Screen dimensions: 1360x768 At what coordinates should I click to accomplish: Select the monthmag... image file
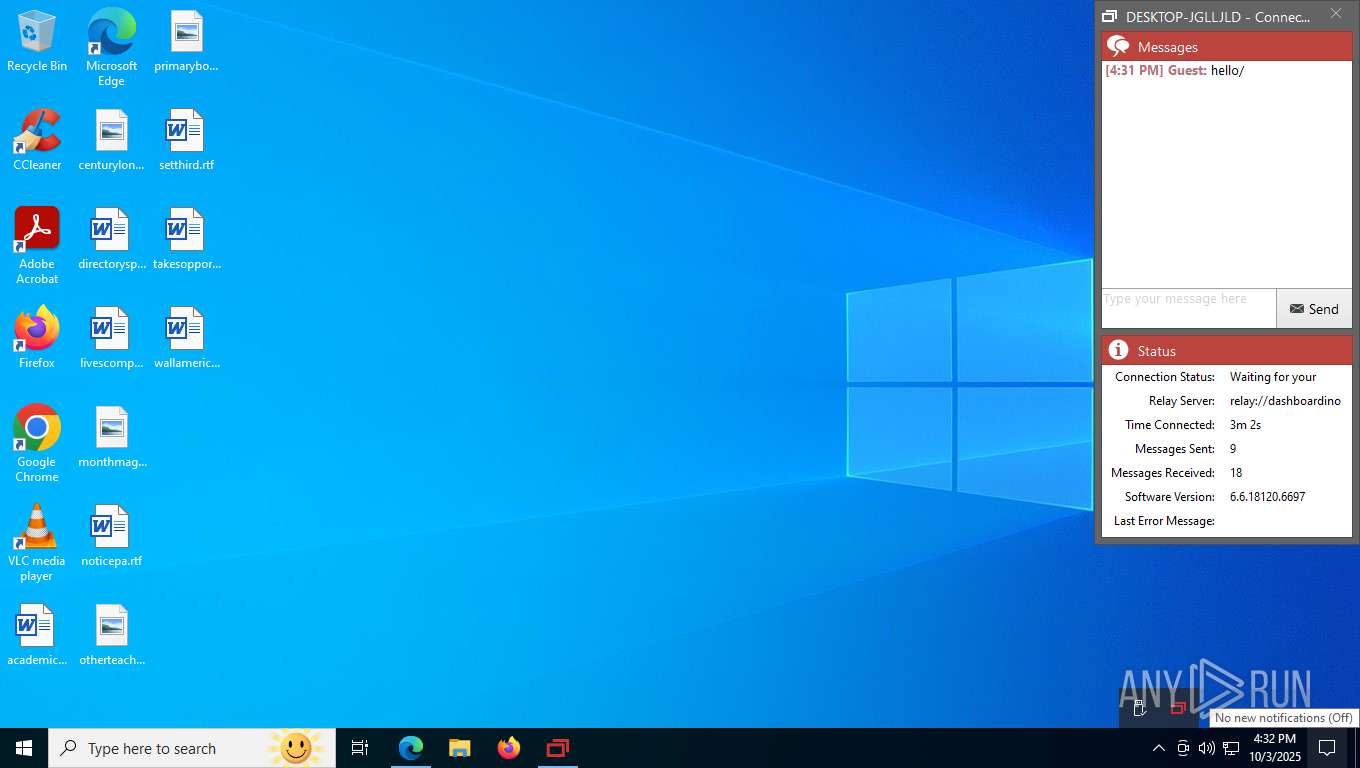pyautogui.click(x=111, y=437)
